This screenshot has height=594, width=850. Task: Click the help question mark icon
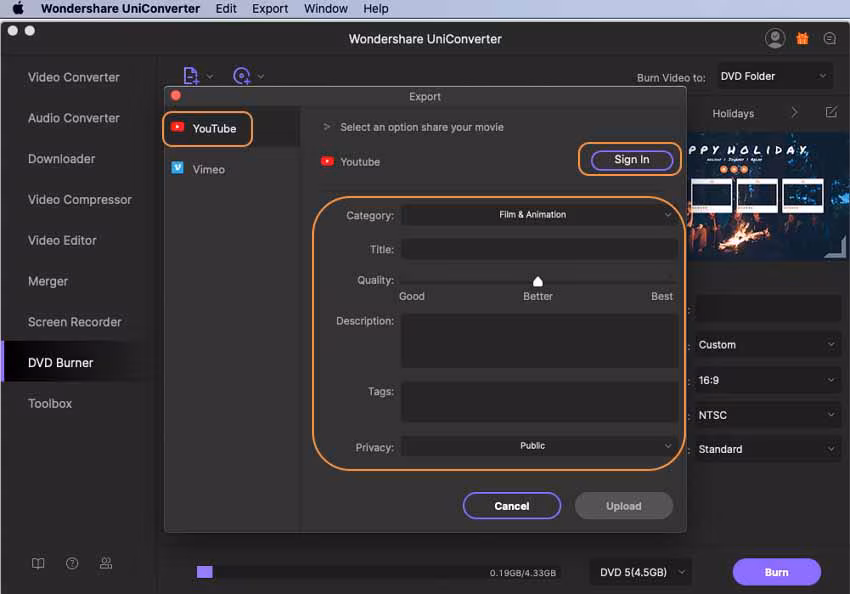72,564
